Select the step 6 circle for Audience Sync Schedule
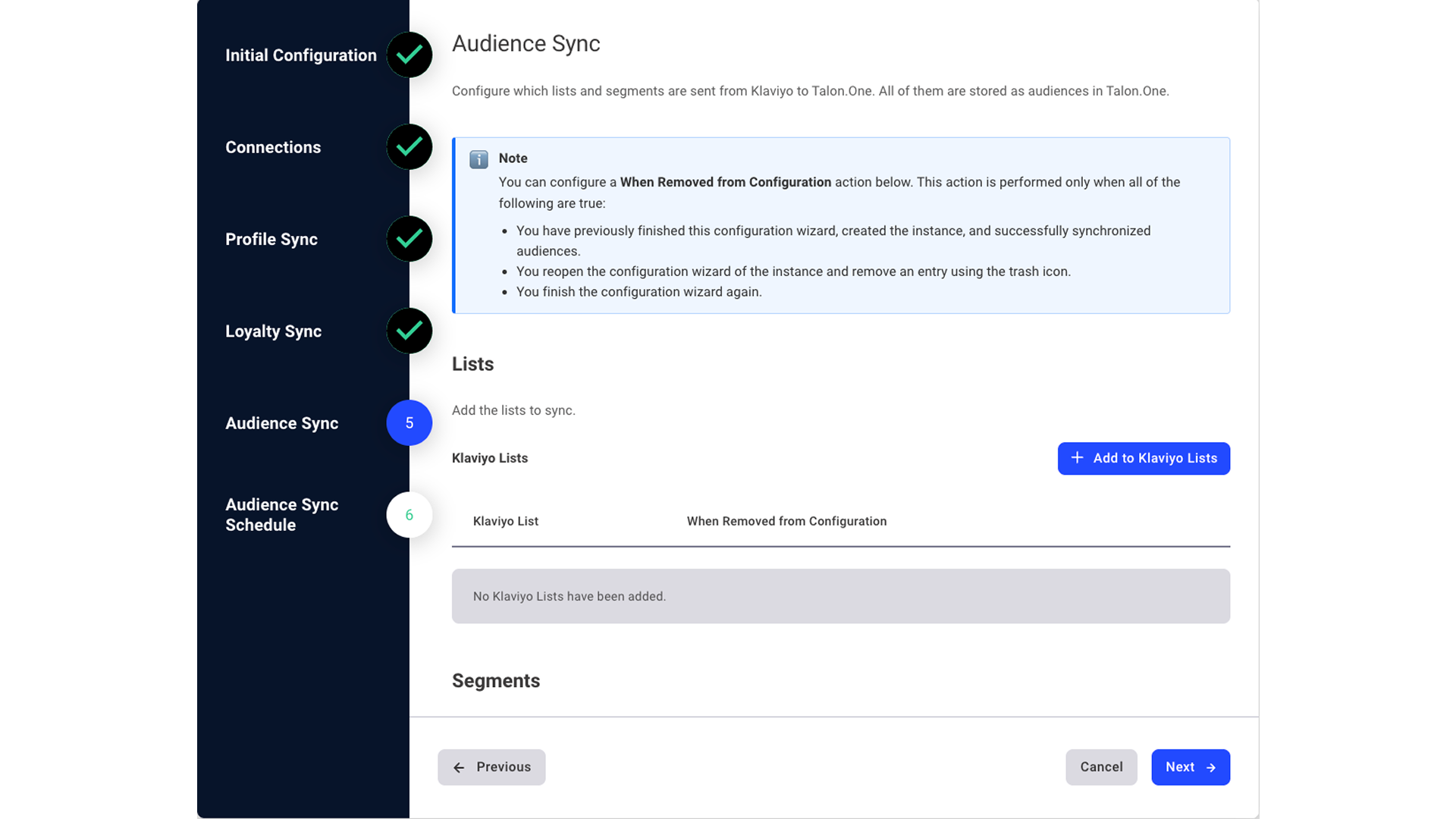Viewport: 1456px width, 819px height. (409, 515)
